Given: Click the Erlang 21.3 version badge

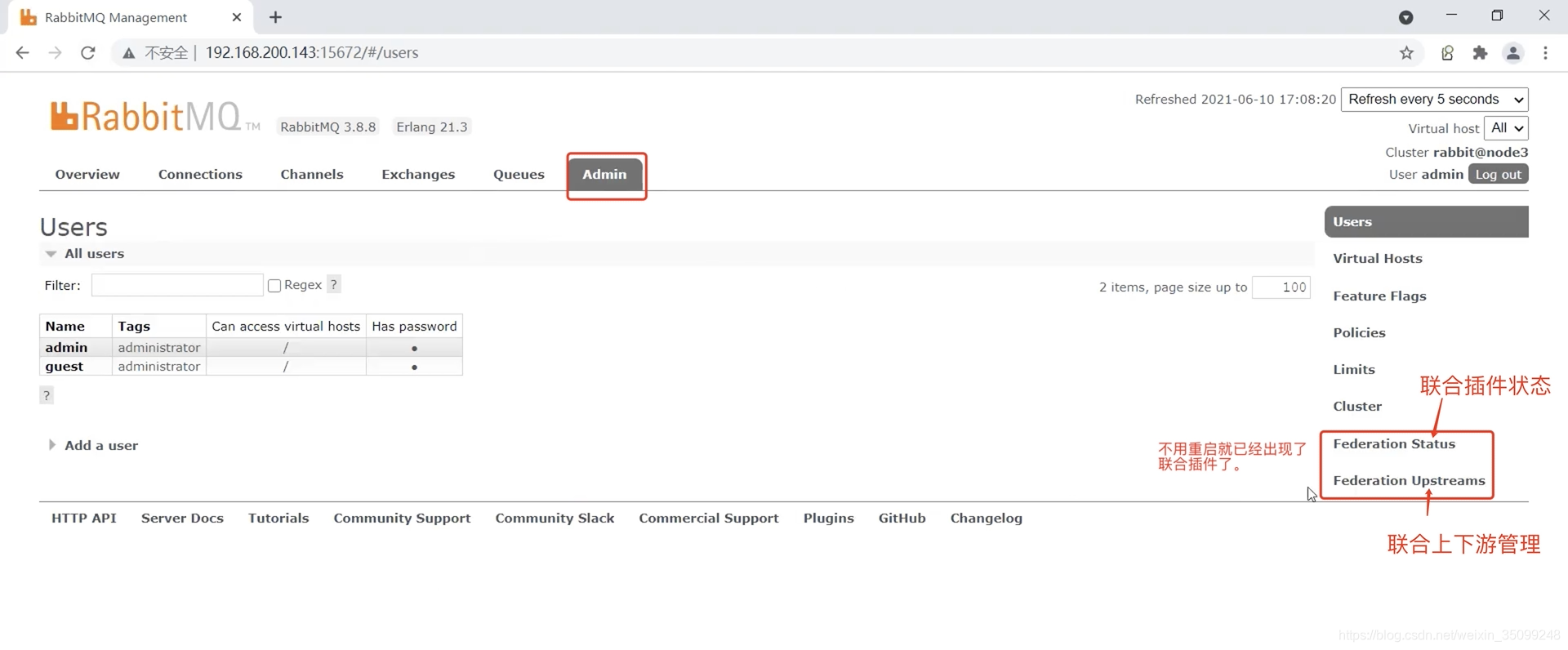Looking at the screenshot, I should coord(431,127).
